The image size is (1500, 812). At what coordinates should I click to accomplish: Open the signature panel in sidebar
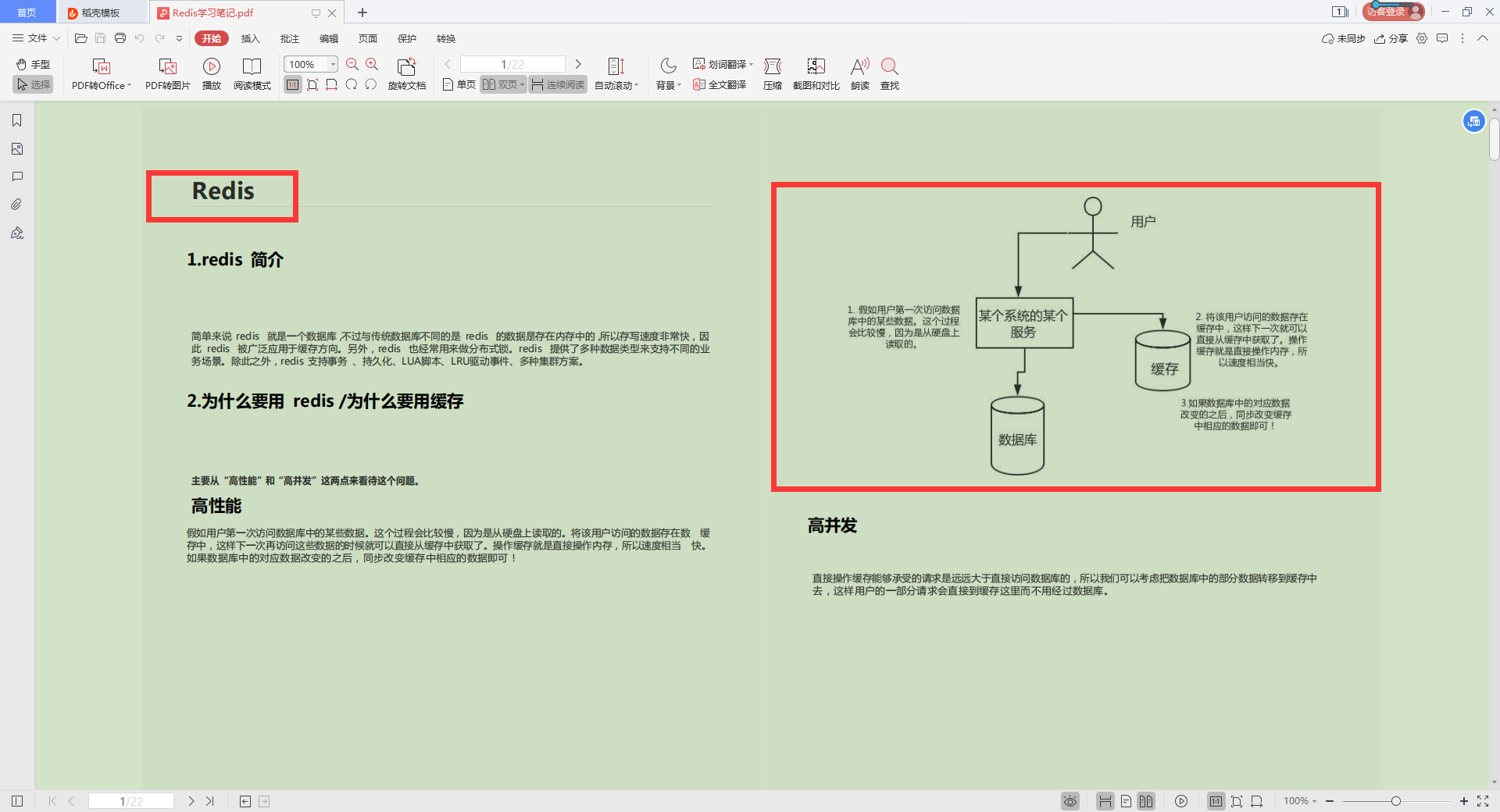coord(17,233)
